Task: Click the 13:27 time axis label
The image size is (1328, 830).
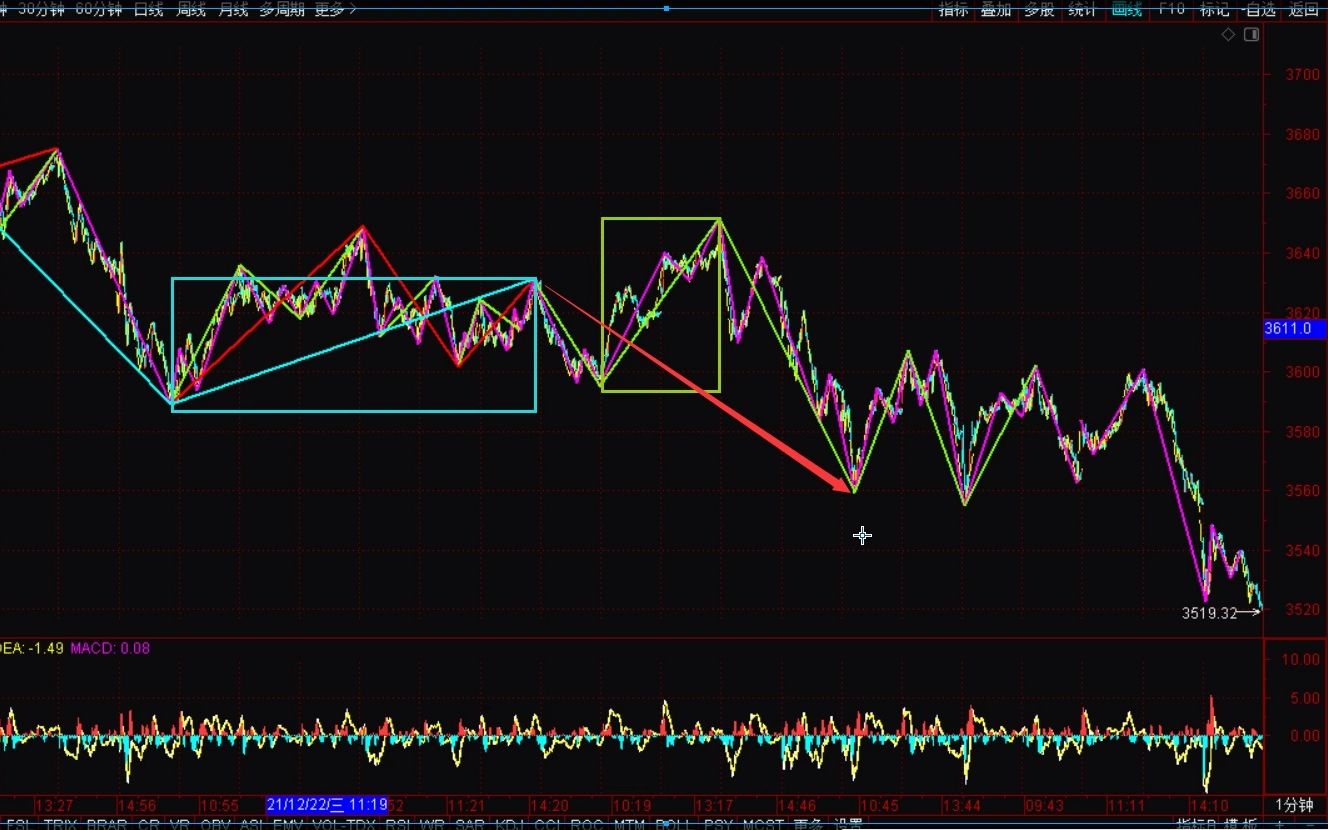Action: (x=54, y=805)
